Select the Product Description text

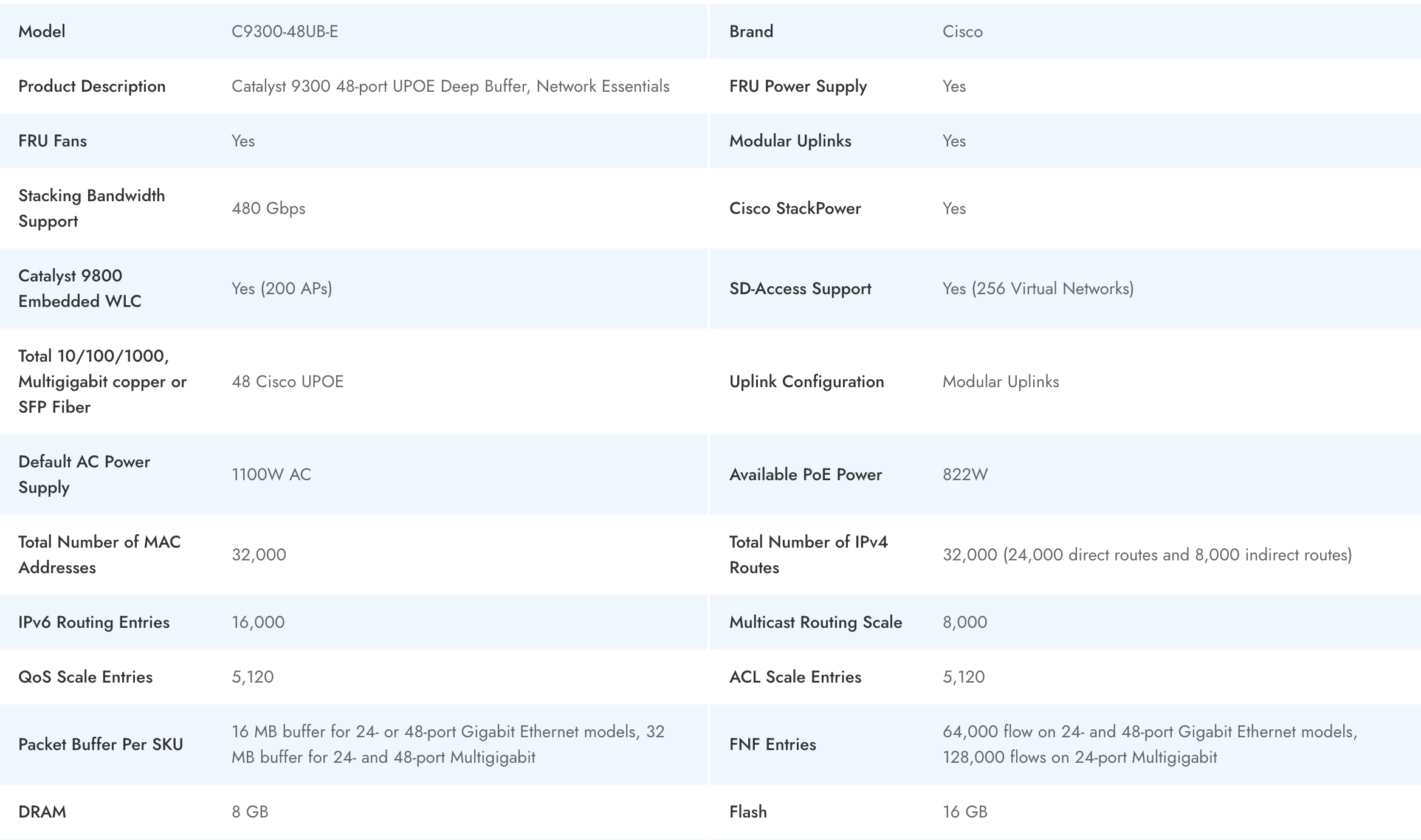(450, 86)
